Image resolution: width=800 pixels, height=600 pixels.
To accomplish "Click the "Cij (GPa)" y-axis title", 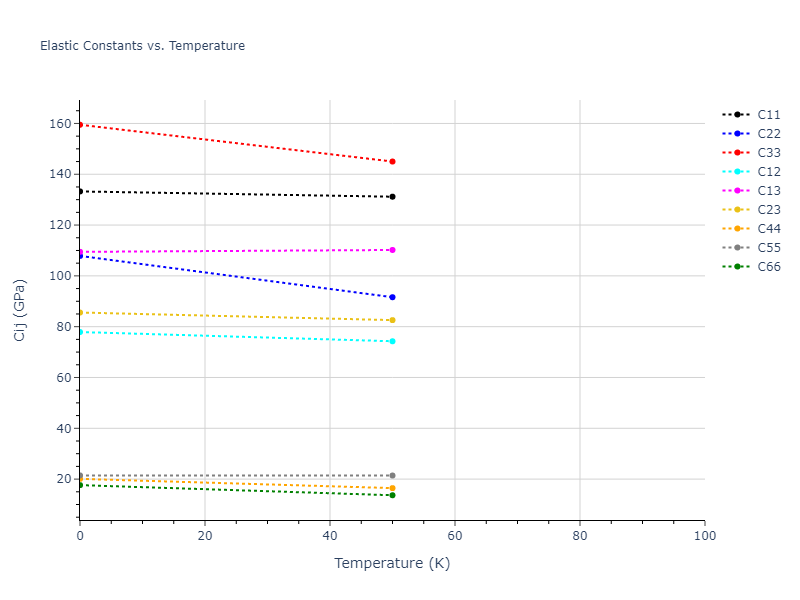I will 20,310.
